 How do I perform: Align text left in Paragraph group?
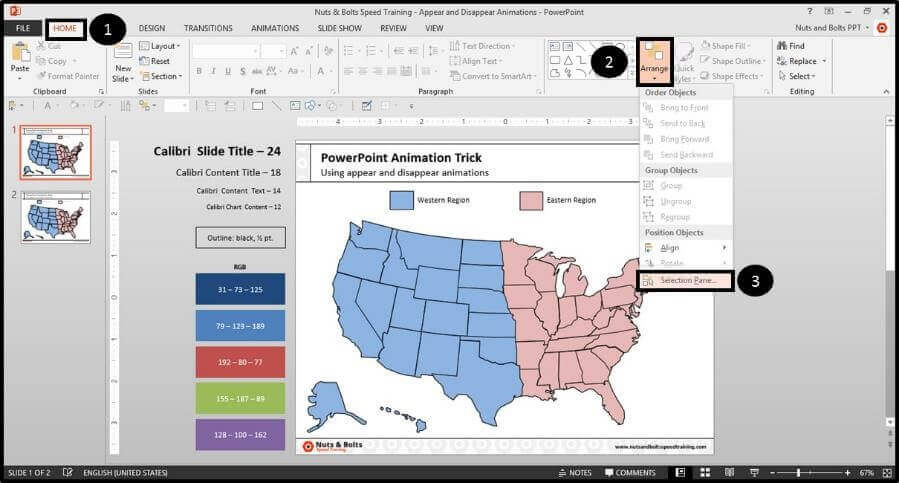coord(349,71)
